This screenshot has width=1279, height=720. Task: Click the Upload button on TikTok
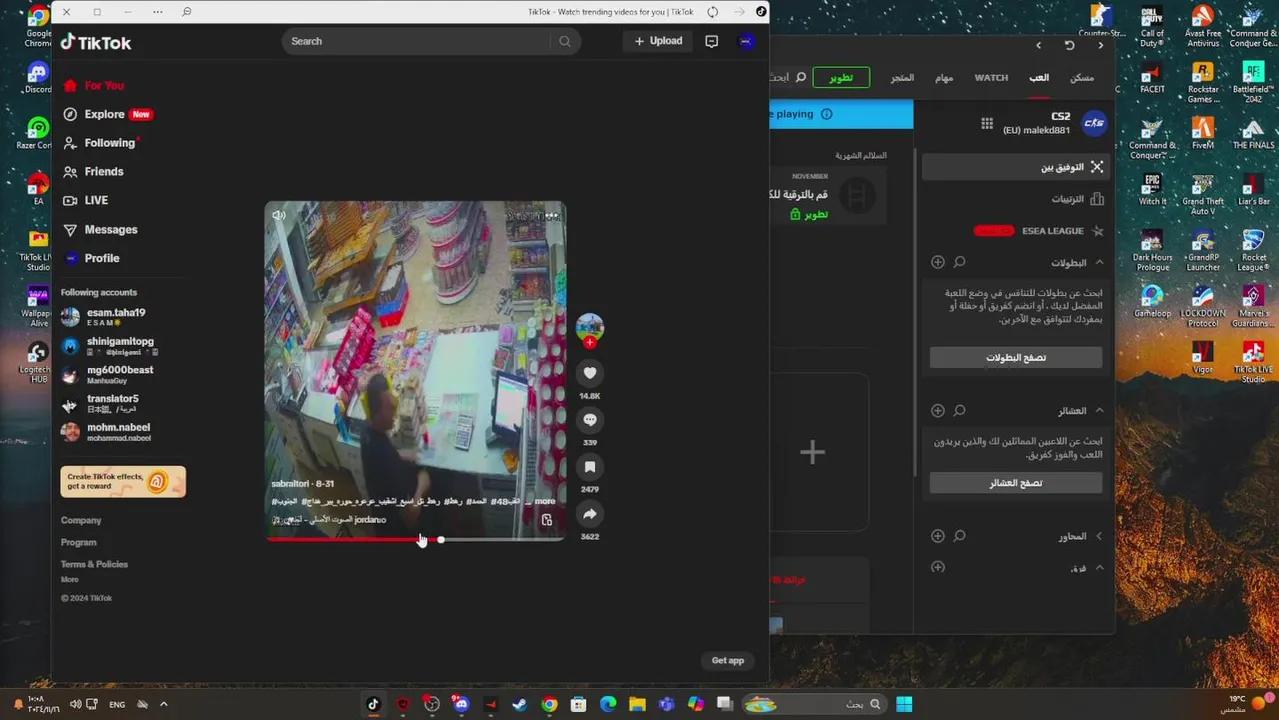click(657, 41)
